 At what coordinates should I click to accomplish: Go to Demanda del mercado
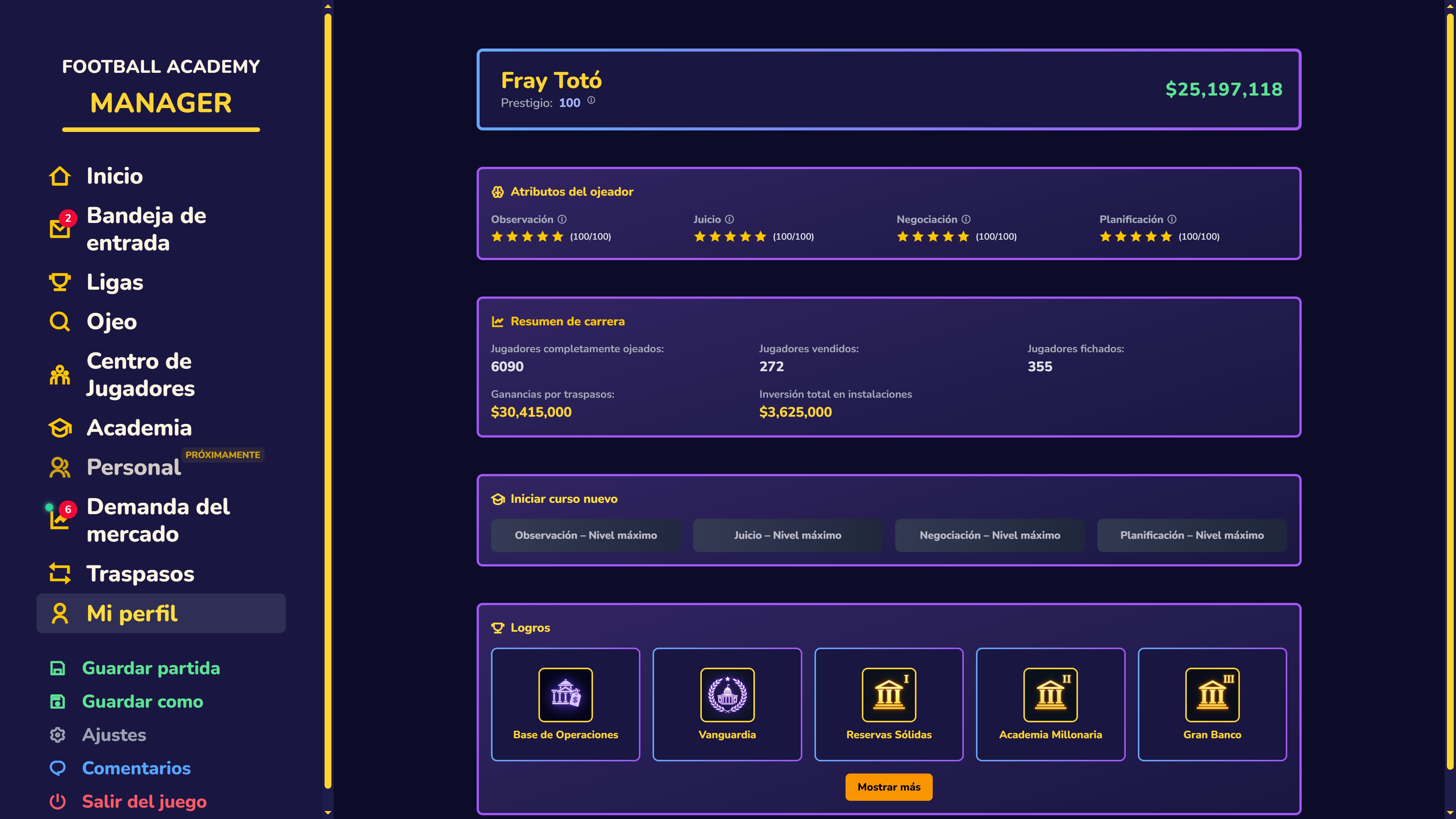(158, 520)
